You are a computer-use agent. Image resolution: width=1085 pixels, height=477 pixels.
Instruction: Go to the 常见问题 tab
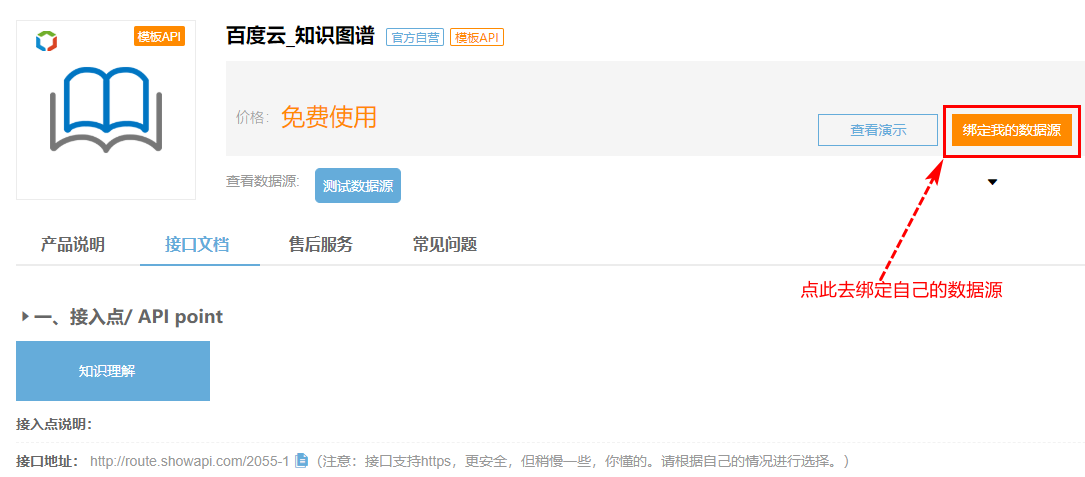click(445, 245)
